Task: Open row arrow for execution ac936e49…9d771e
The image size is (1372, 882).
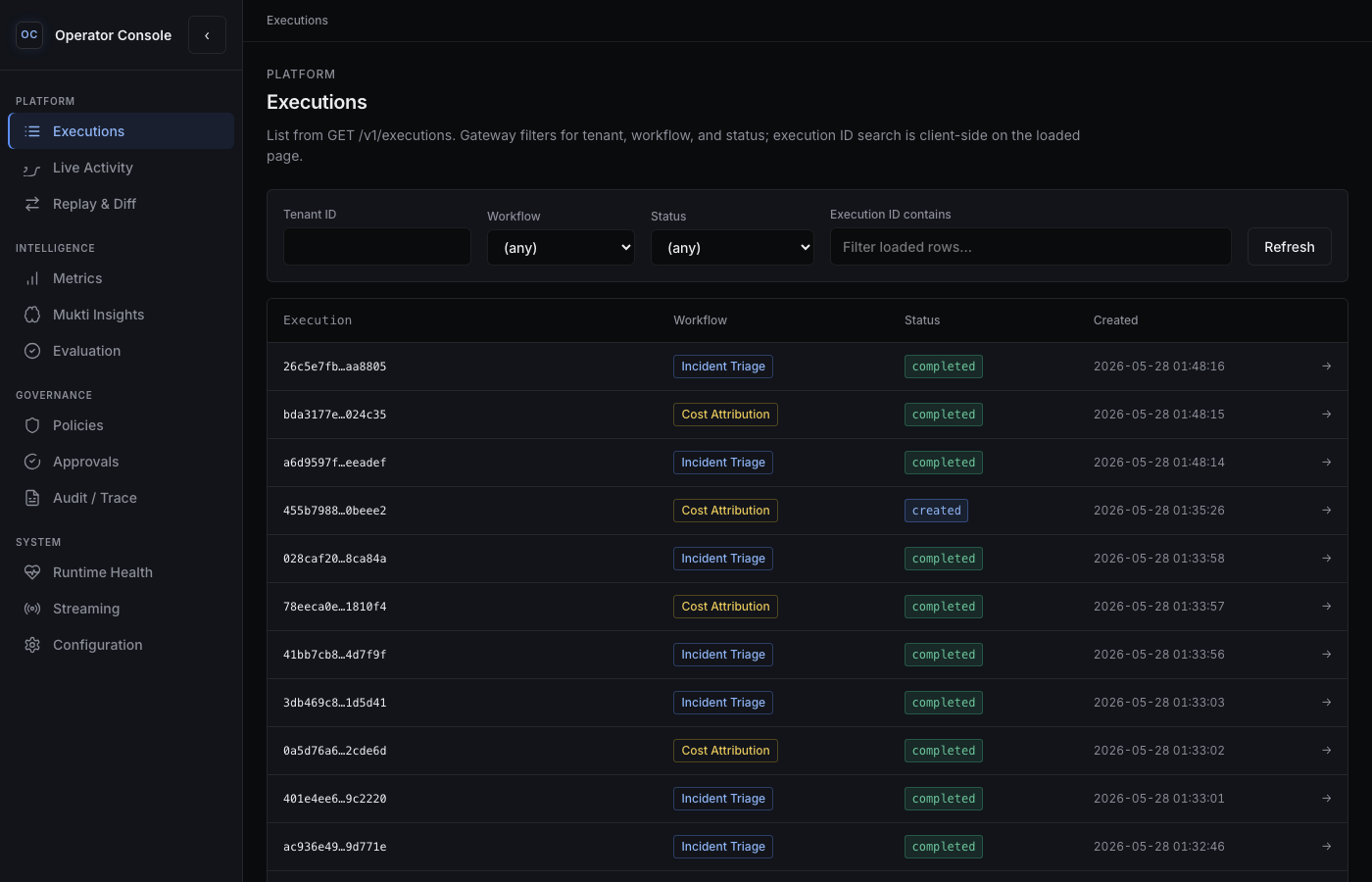Action: click(1326, 847)
